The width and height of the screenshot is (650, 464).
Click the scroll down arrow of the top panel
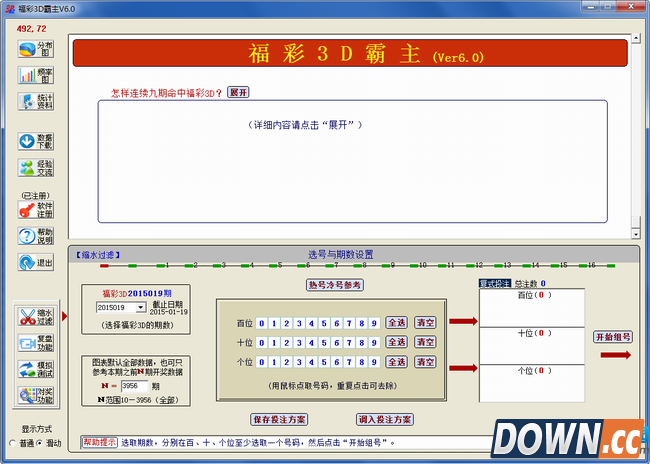click(636, 234)
